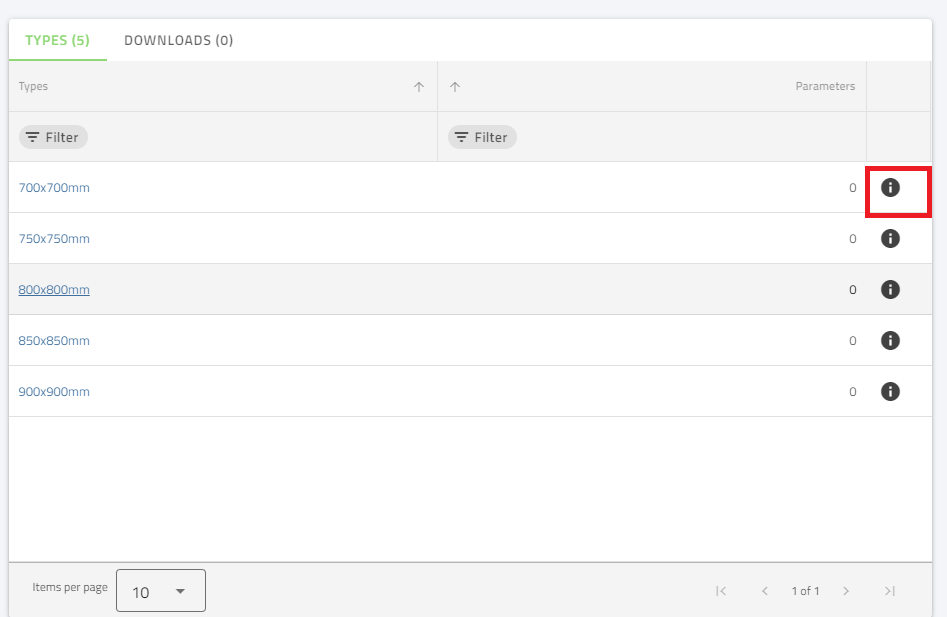The image size is (947, 617).
Task: View details for the 850x850mm type
Action: tap(890, 340)
